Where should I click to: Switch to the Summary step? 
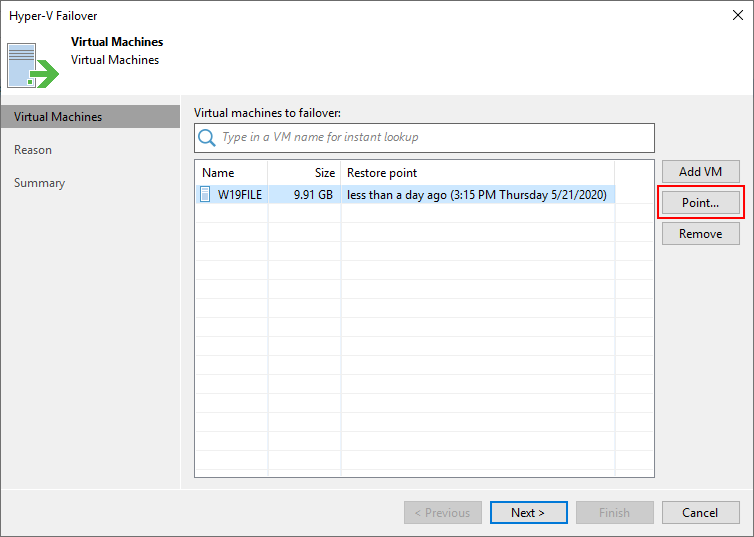click(39, 183)
